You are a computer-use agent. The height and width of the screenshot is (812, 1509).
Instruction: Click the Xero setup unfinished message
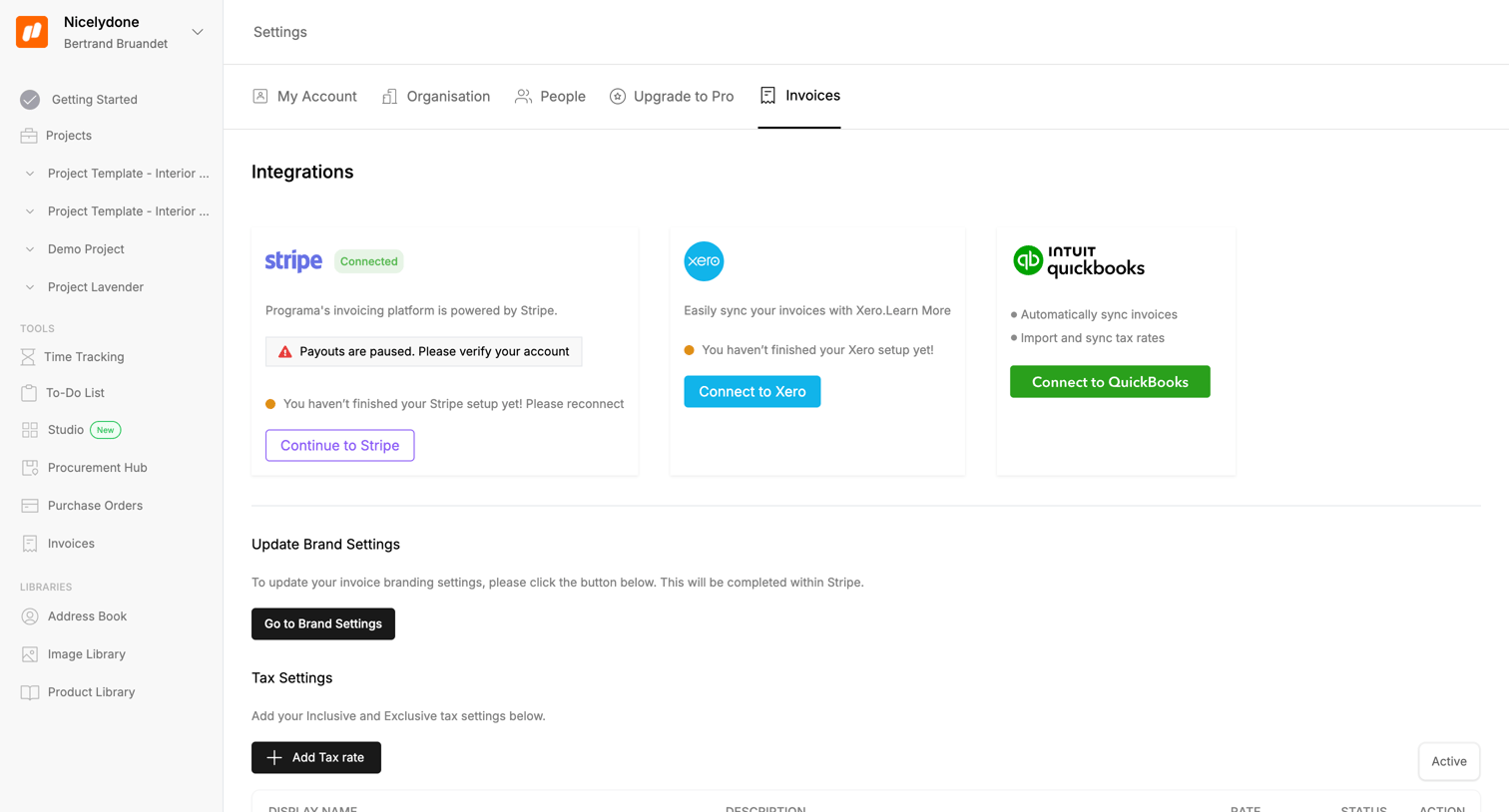pos(817,350)
